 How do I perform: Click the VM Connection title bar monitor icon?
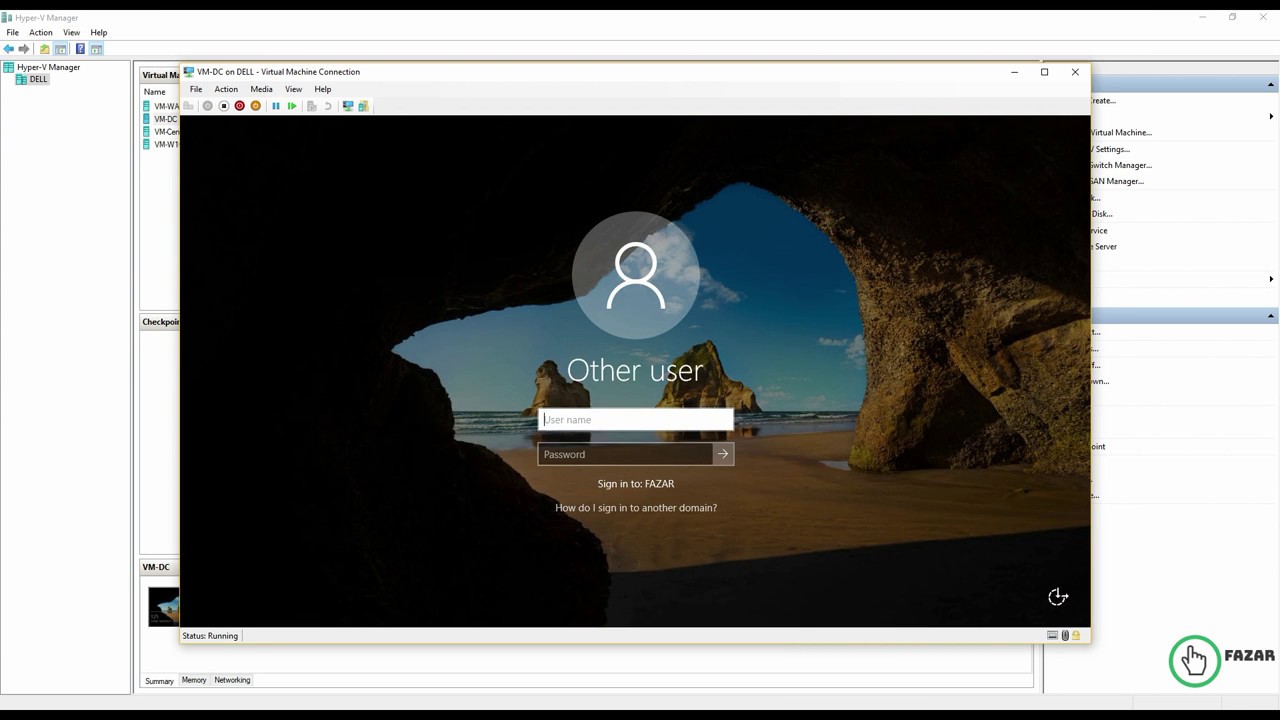point(189,72)
